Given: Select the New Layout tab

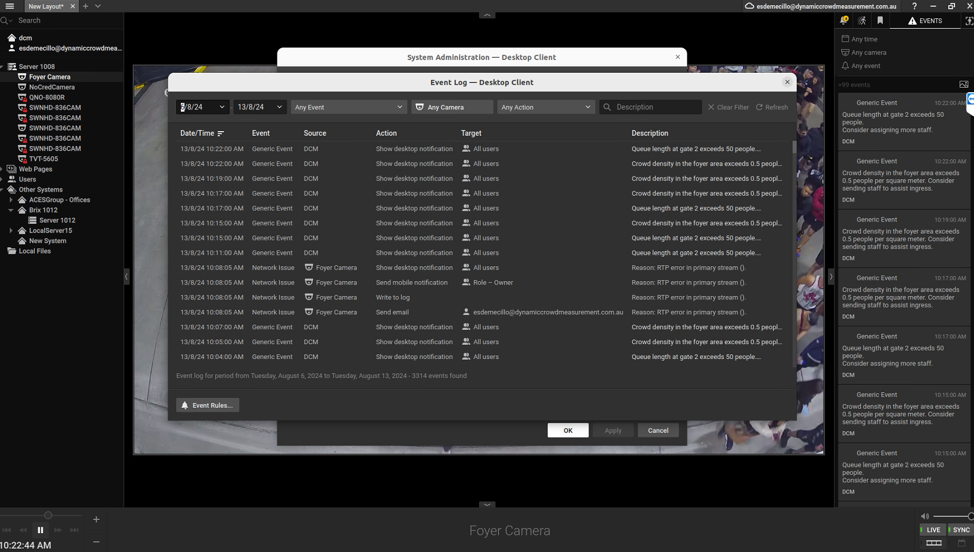Looking at the screenshot, I should (45, 6).
